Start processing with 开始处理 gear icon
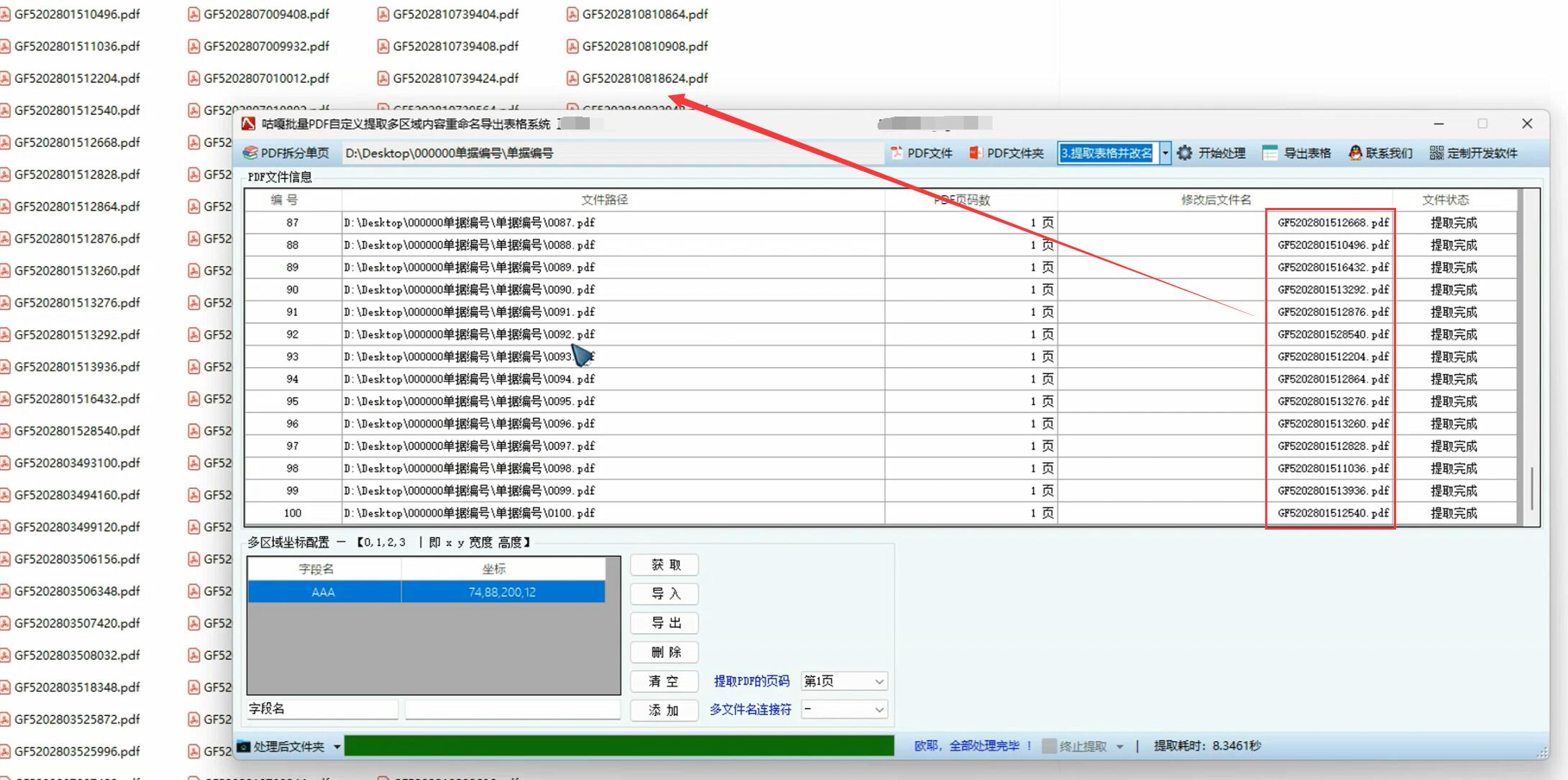Screen dimensions: 1568x780 [x=1185, y=153]
